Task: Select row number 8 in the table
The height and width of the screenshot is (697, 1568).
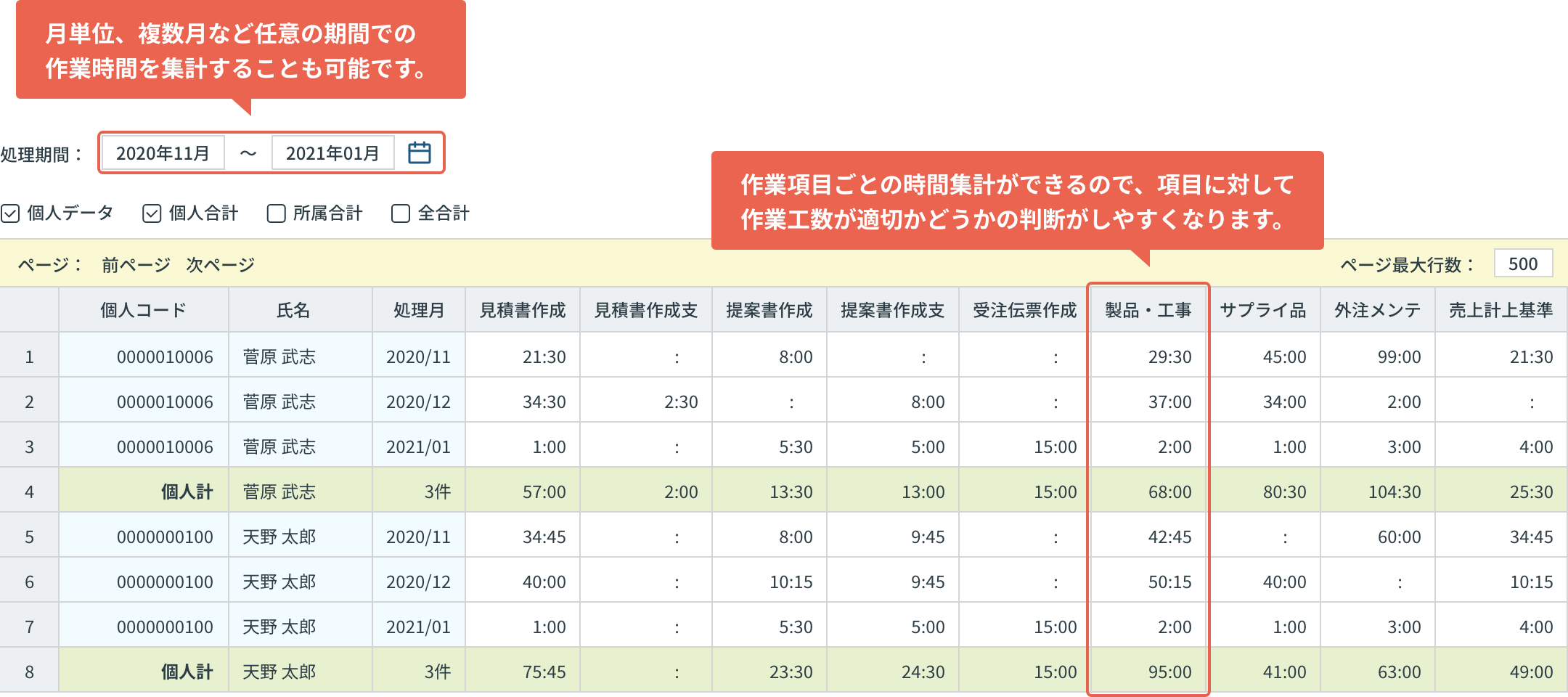Action: click(29, 672)
